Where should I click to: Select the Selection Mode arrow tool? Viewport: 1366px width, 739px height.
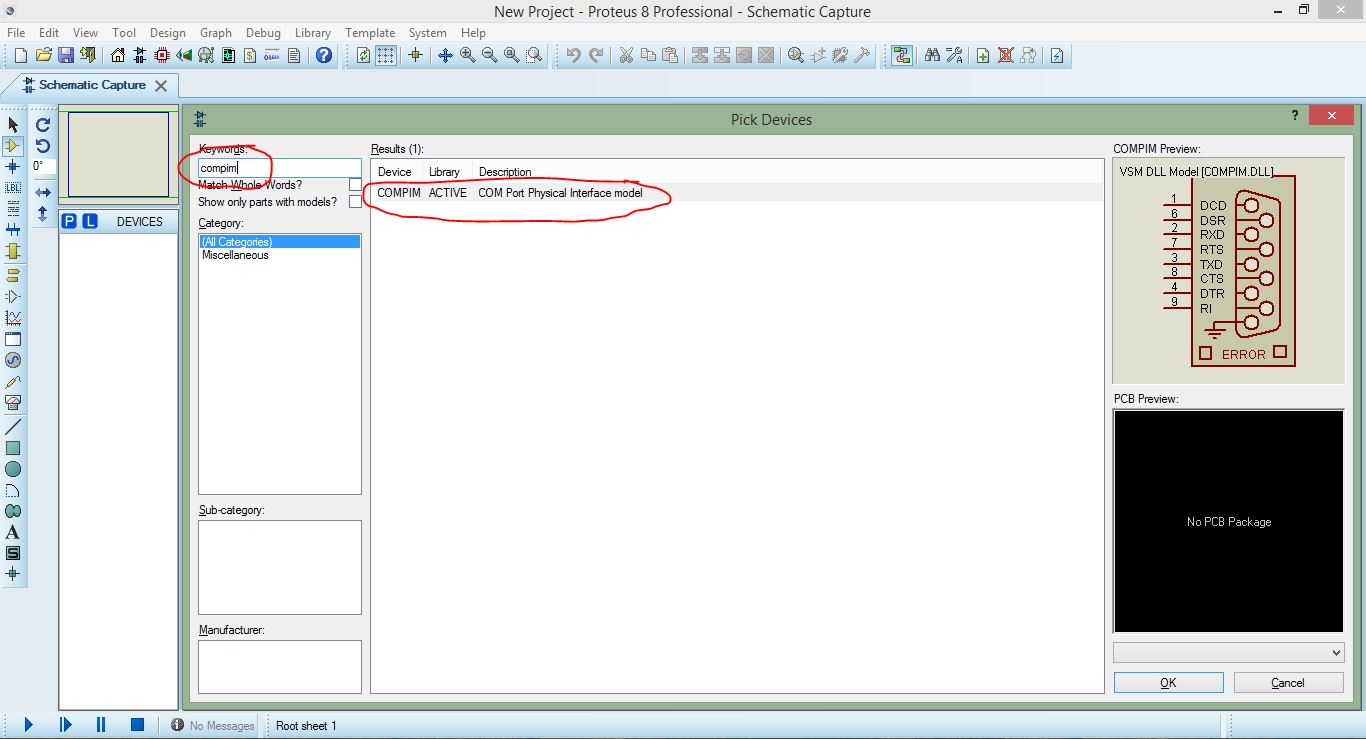[13, 124]
